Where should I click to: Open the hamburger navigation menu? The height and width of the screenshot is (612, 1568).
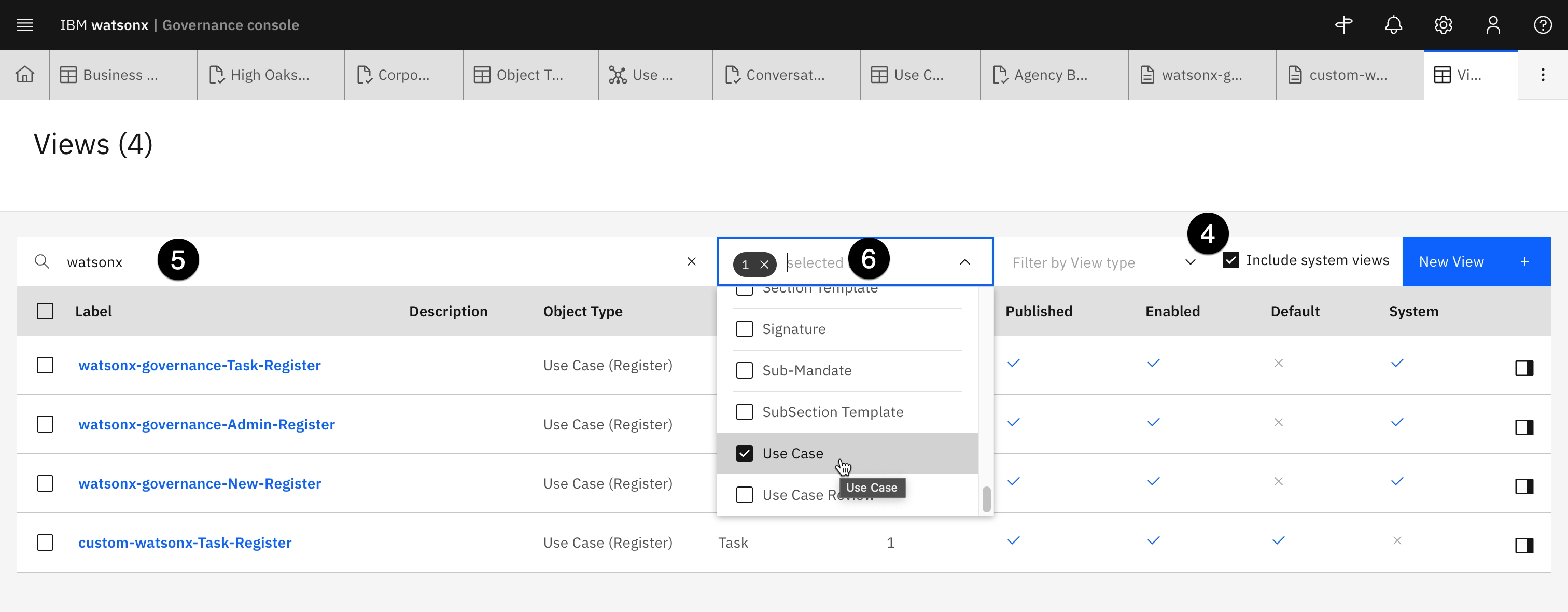click(x=25, y=25)
